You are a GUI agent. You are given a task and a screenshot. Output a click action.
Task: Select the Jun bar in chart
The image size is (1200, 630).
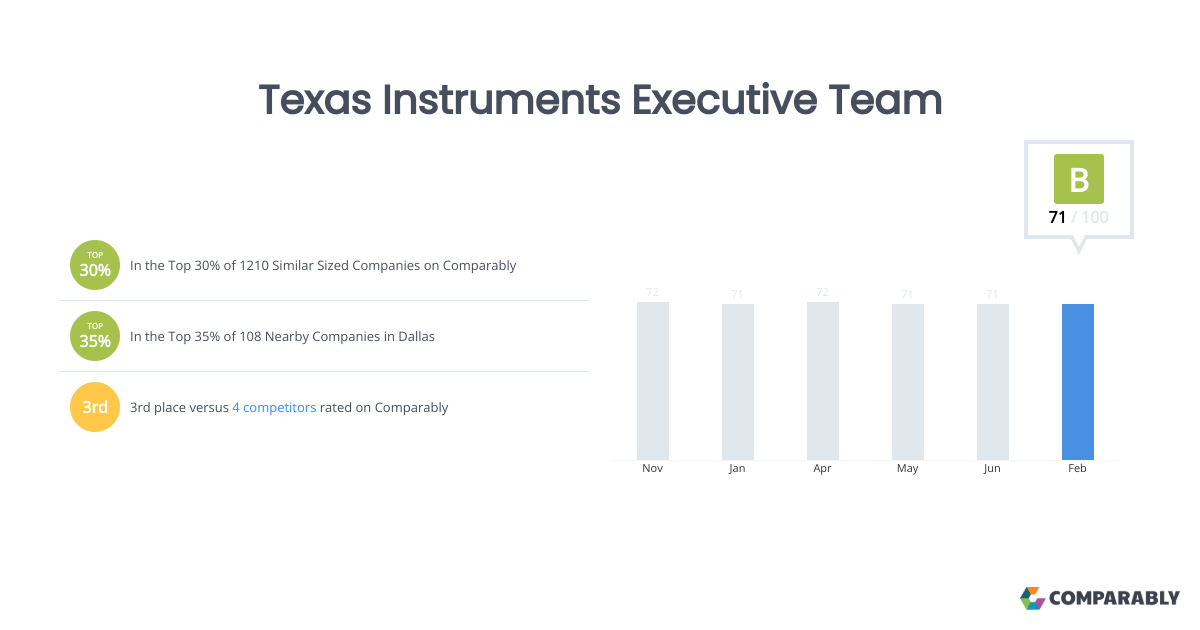point(992,382)
